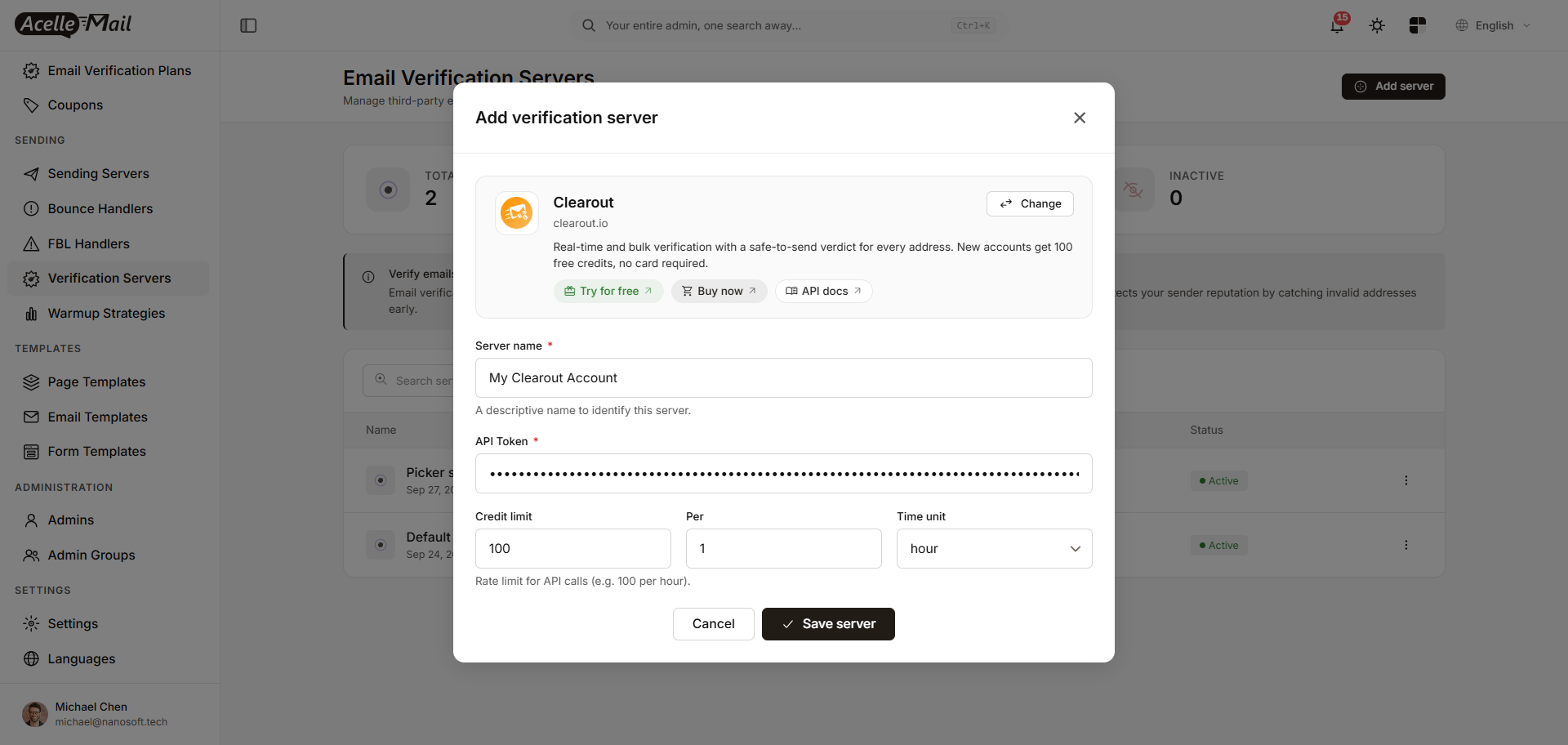Open the layout switcher icon in header

(x=1418, y=25)
